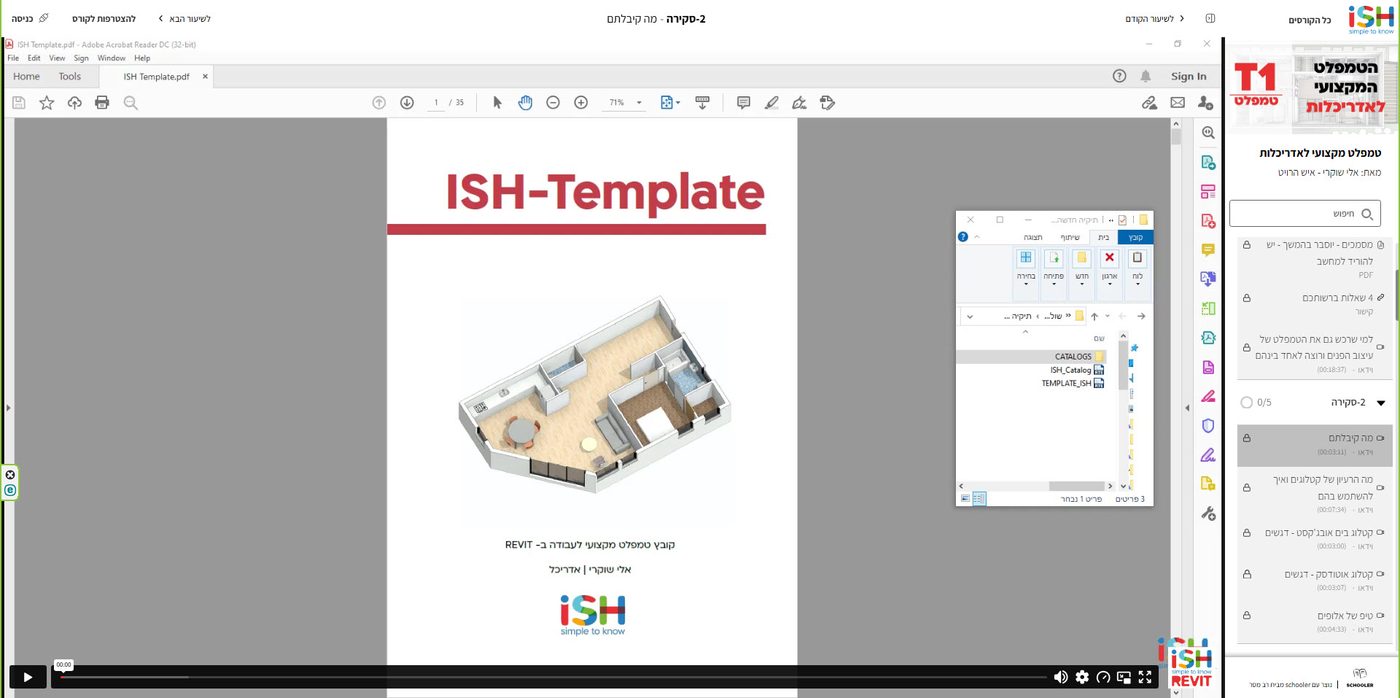Play the lesson video
The height and width of the screenshot is (698, 1400).
pyautogui.click(x=27, y=677)
